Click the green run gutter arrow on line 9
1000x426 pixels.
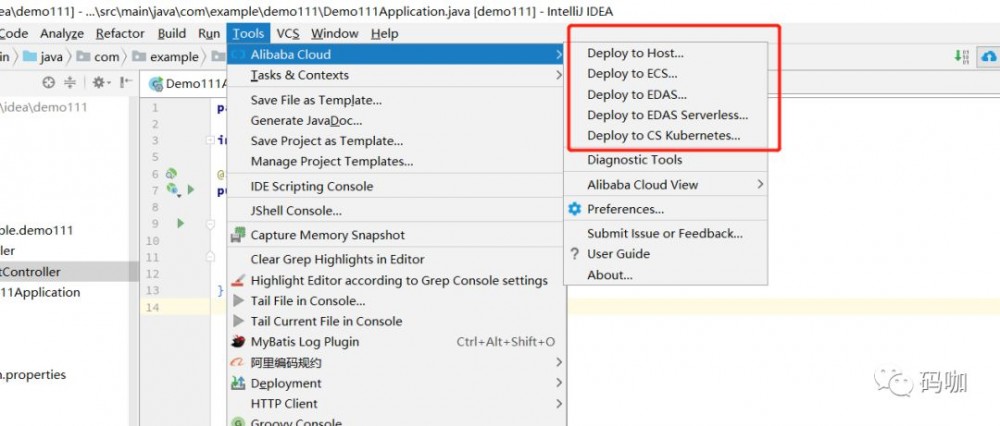(x=181, y=223)
